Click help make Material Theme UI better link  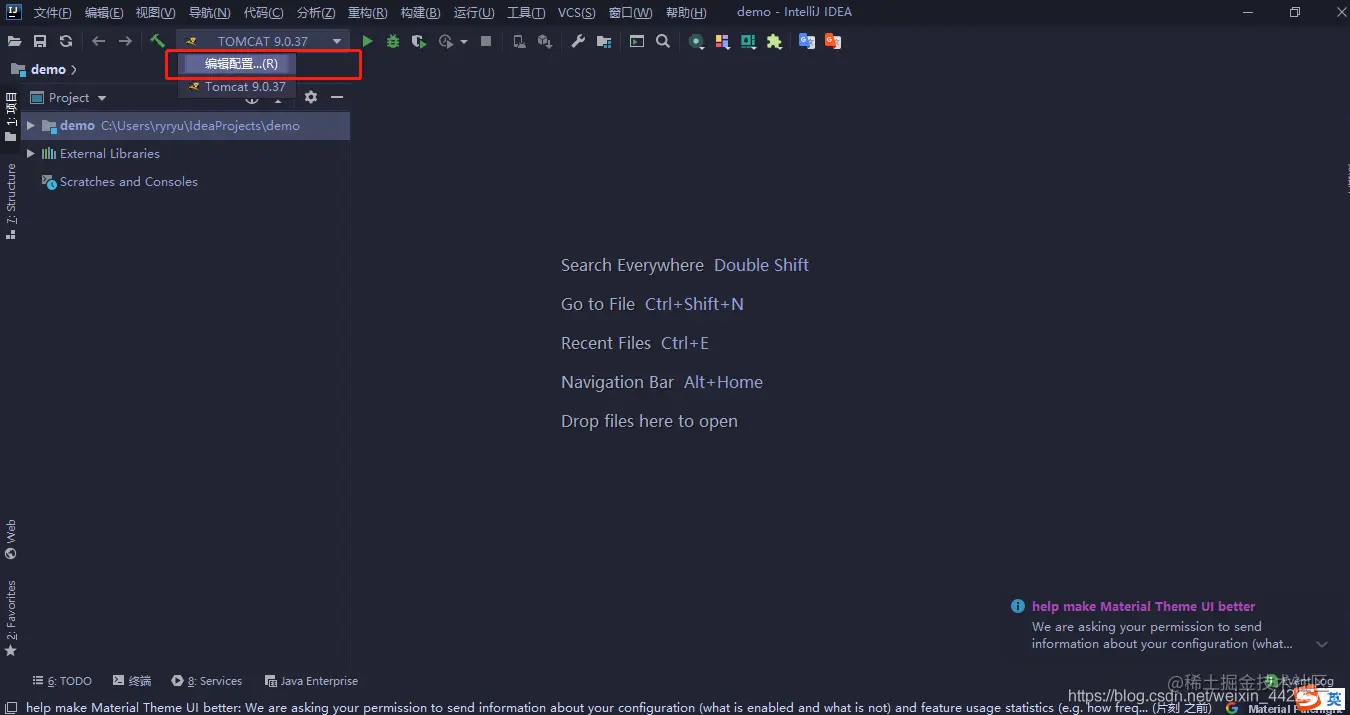tap(1143, 606)
